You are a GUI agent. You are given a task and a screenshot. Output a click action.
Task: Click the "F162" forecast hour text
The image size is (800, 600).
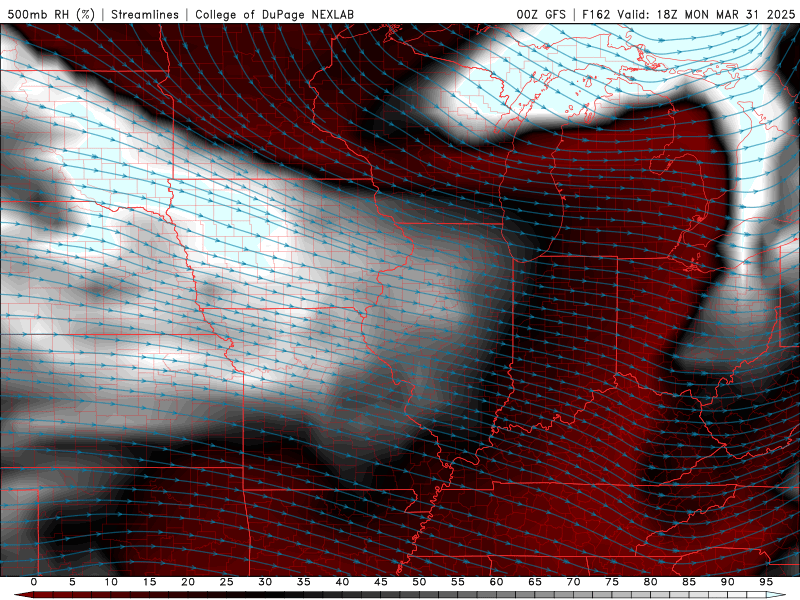[596, 14]
